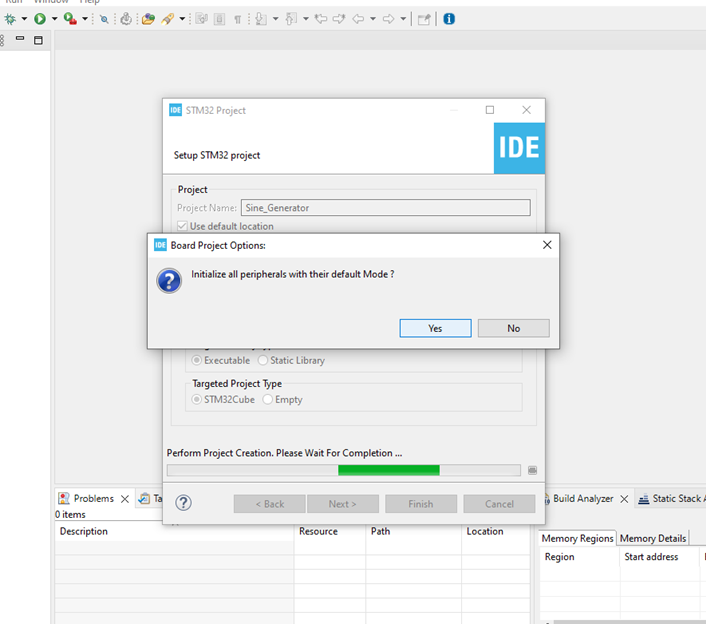The width and height of the screenshot is (706, 624).
Task: Click the Debug bug icon in toolbar
Action: (10, 19)
